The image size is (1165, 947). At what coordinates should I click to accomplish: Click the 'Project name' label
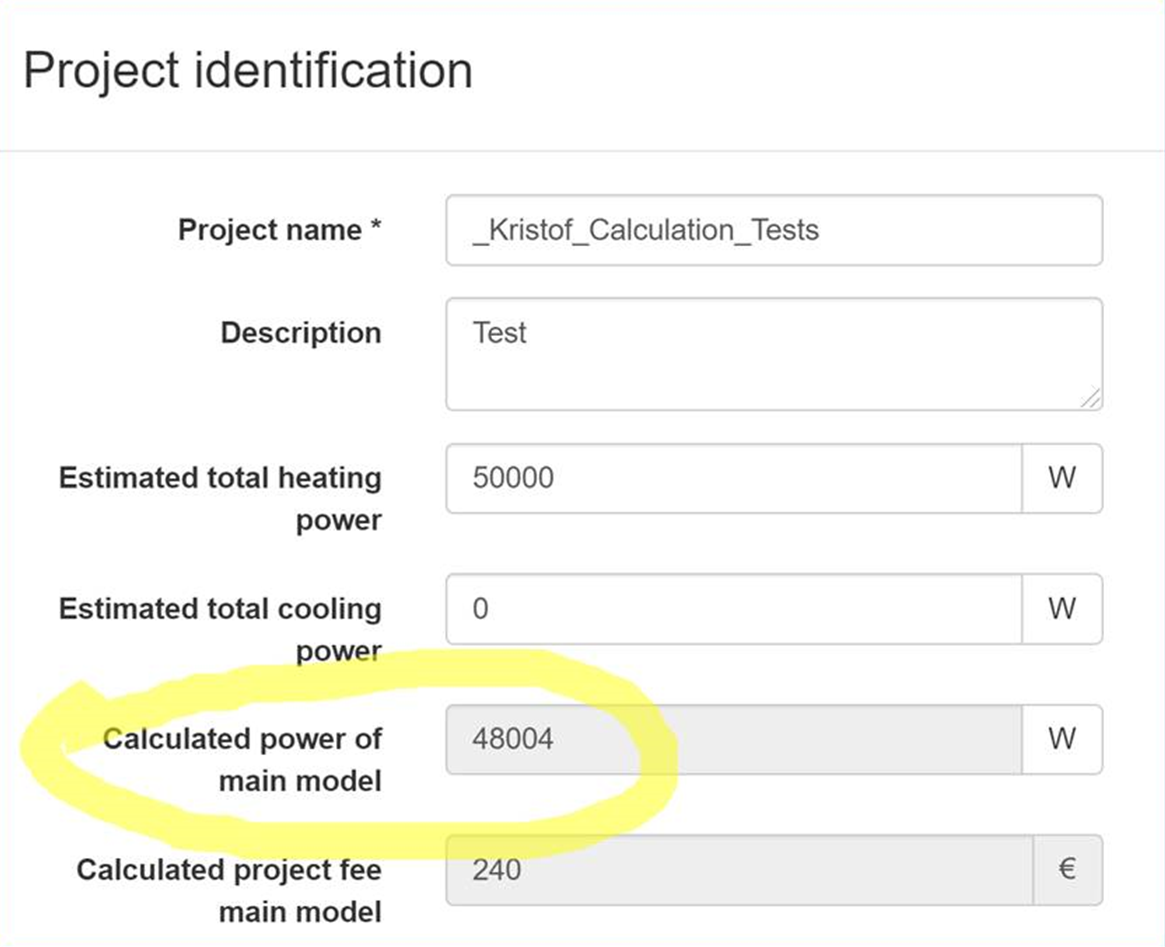[268, 231]
